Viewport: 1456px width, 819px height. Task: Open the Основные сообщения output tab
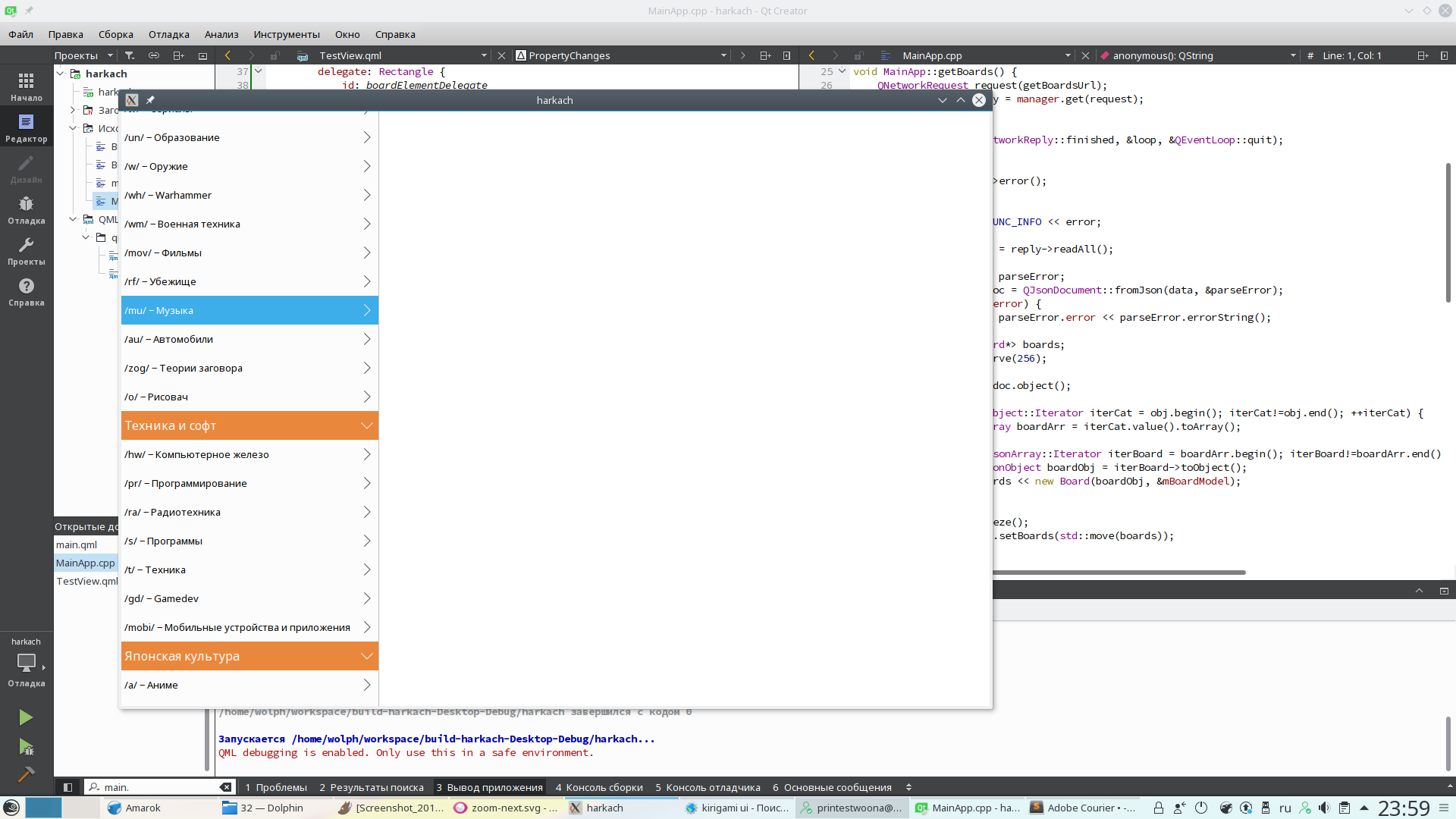832,787
